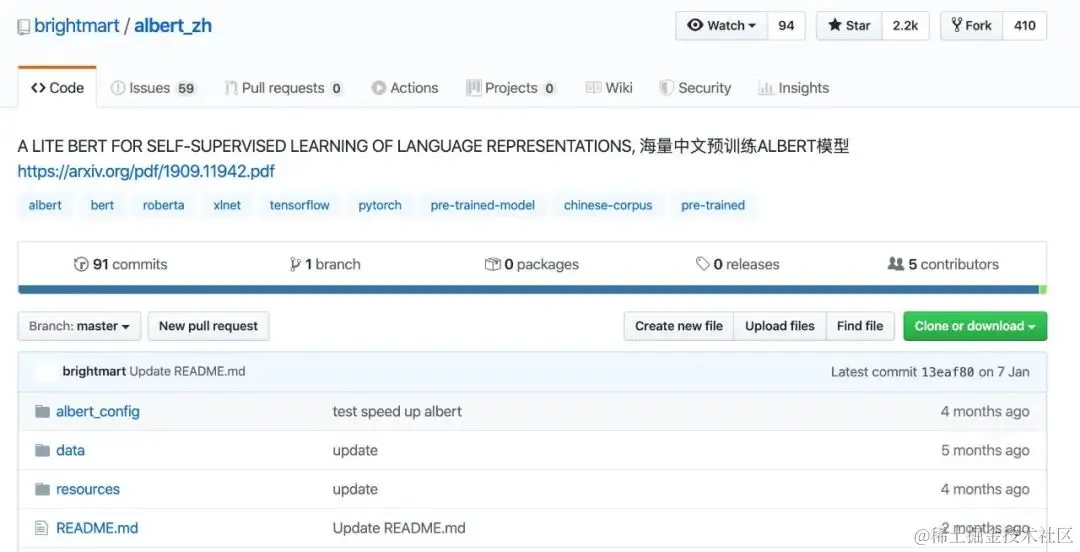Open the brightmart owner link
Viewport: 1080px width, 552px height.
pos(76,25)
